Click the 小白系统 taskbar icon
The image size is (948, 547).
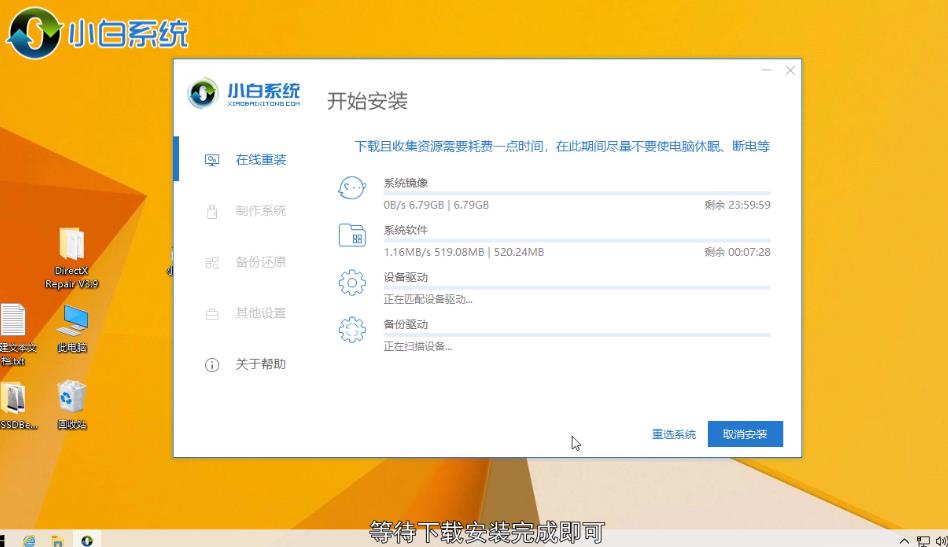click(87, 540)
